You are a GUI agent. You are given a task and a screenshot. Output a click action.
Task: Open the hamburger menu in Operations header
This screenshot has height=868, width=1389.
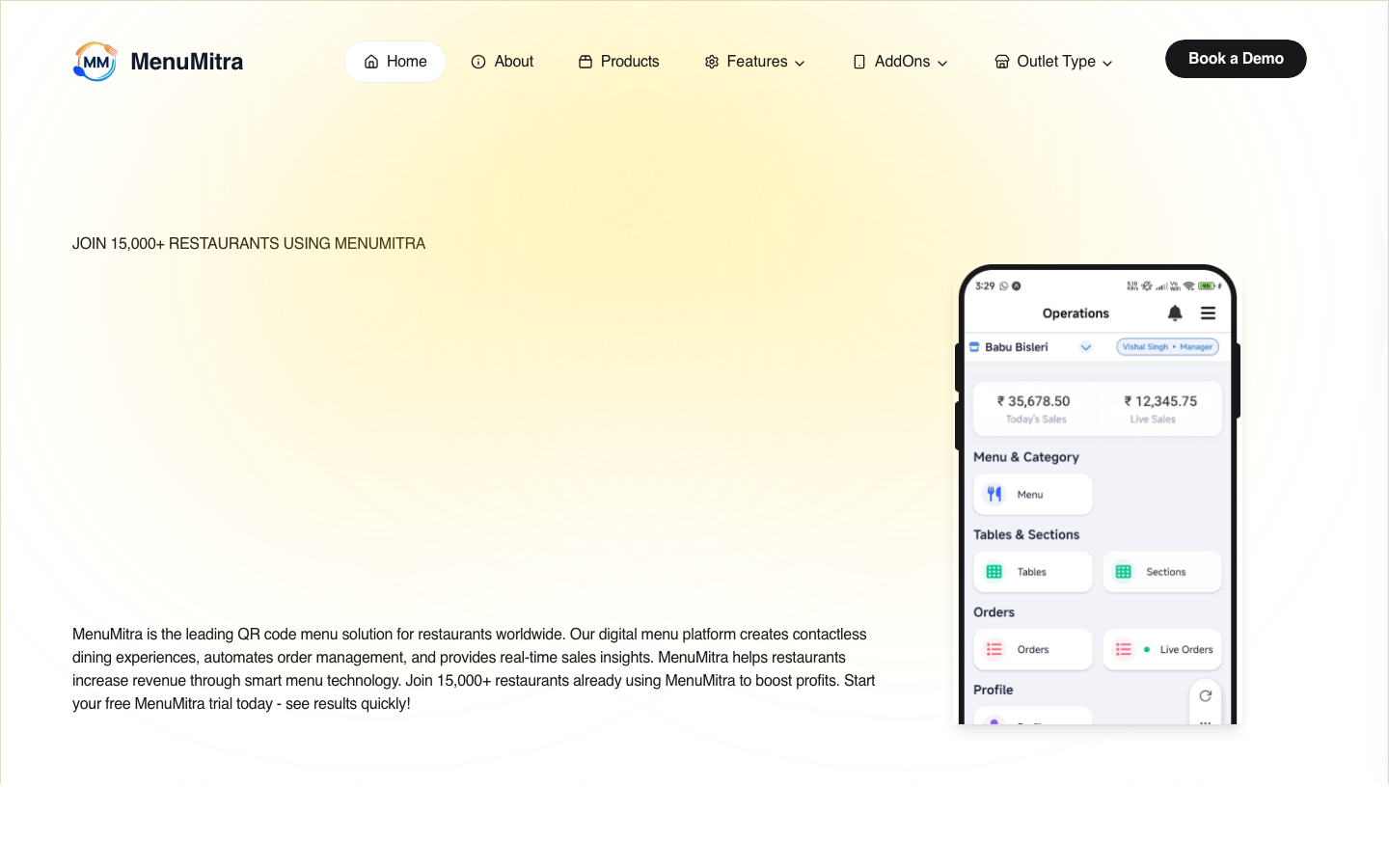tap(1208, 313)
